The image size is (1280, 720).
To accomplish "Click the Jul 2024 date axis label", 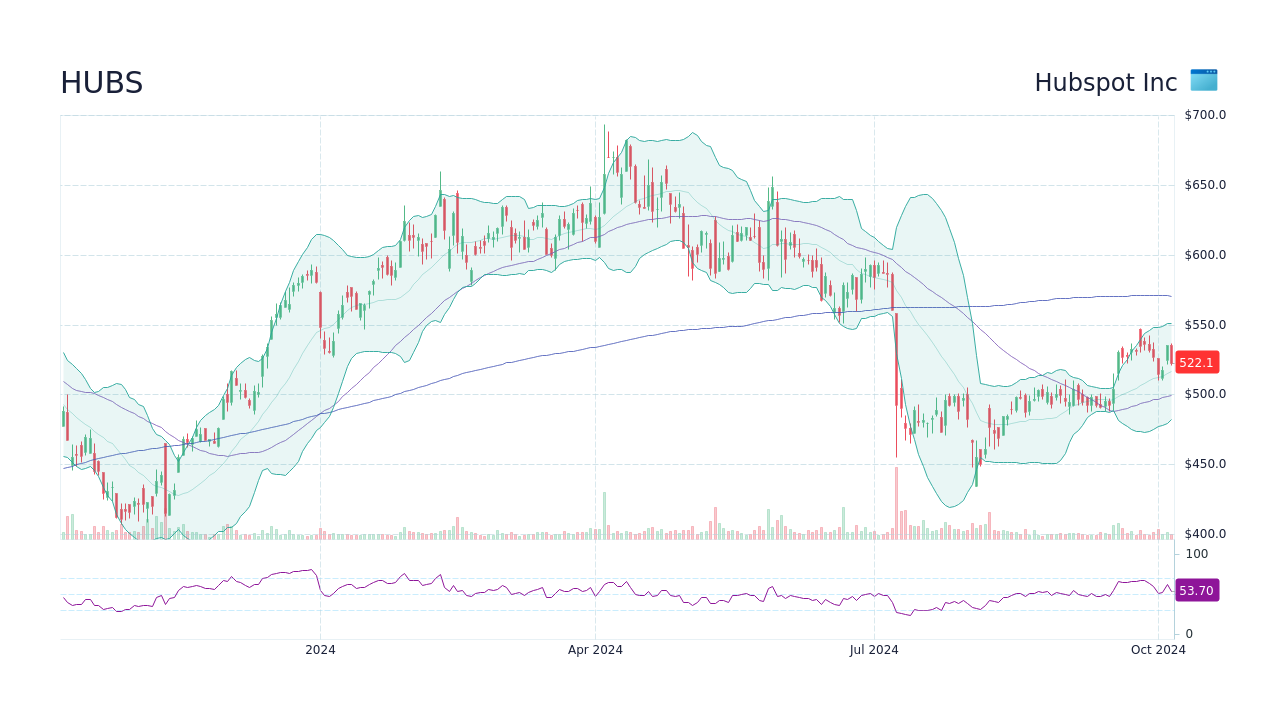I will pos(874,650).
